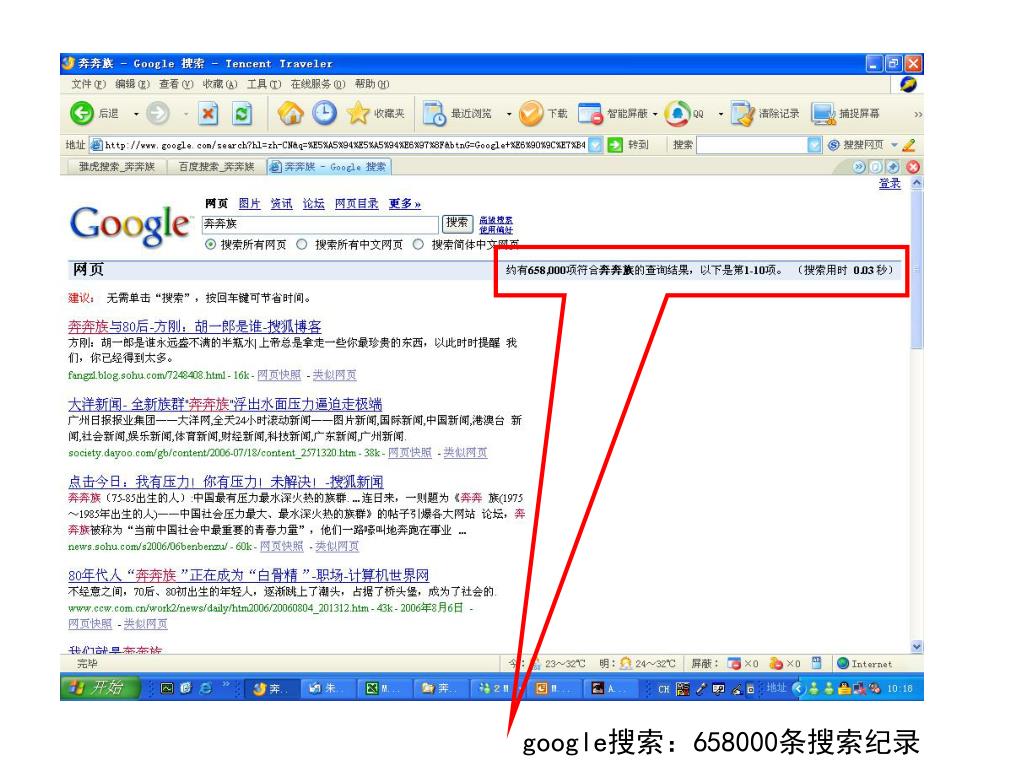This screenshot has width=1024, height=768.
Task: Click the grey Forward arrow button
Action: point(157,114)
